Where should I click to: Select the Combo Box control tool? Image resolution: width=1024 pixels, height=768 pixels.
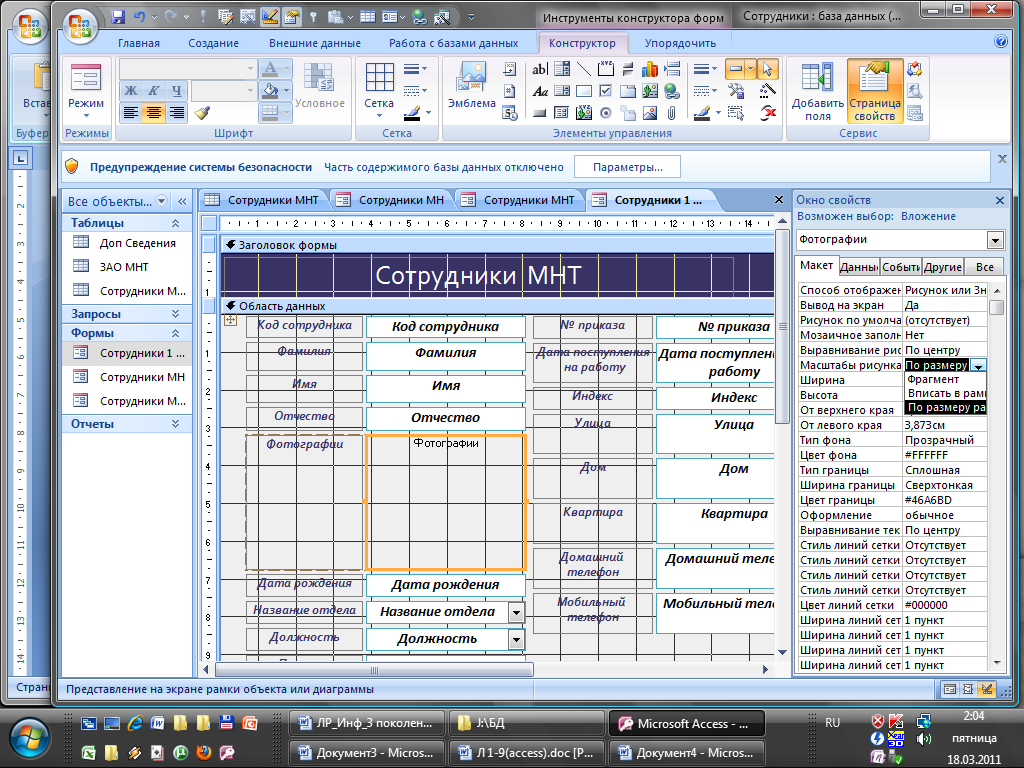(x=562, y=69)
